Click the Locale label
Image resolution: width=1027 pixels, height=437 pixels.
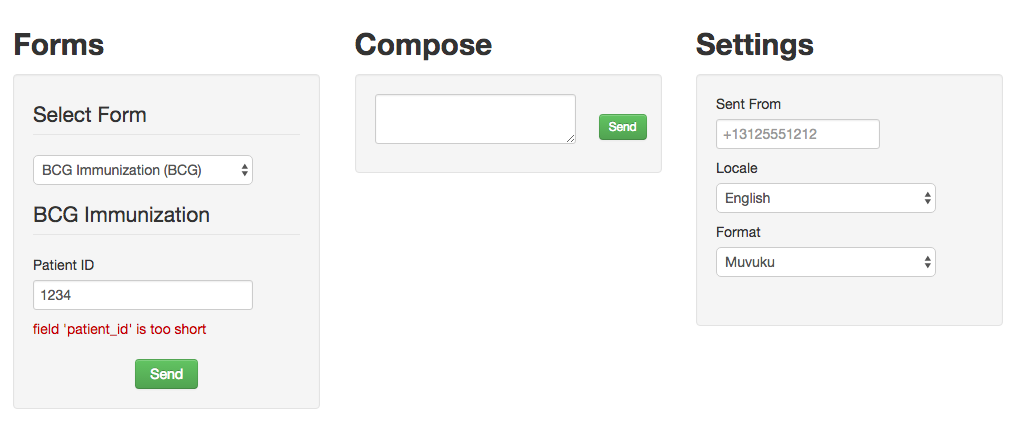click(x=736, y=168)
